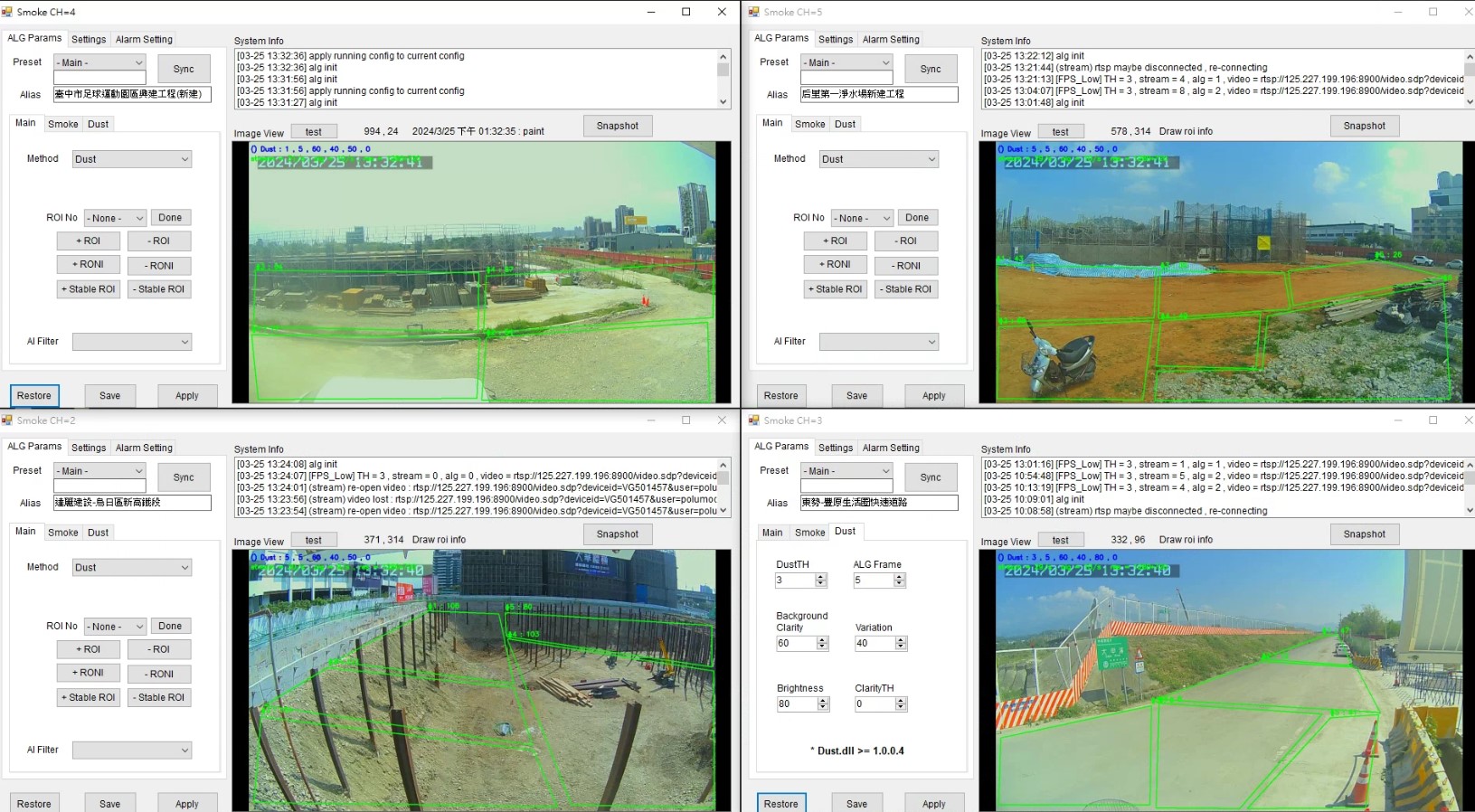The width and height of the screenshot is (1475, 812).
Task: Increase the ALG Frame value in CH=3
Action: [x=899, y=577]
